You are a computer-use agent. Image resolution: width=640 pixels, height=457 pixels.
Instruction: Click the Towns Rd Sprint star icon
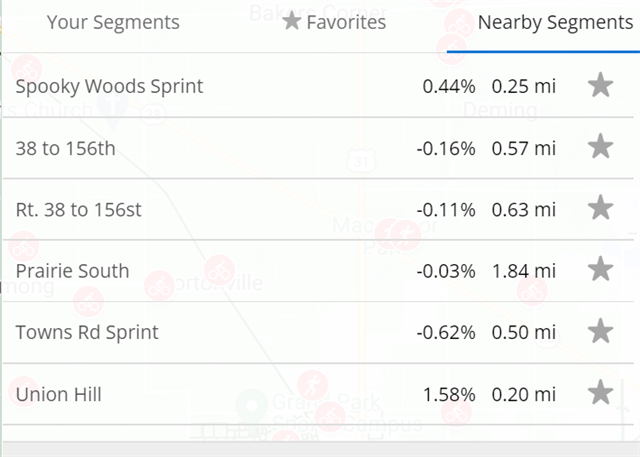[x=600, y=331]
